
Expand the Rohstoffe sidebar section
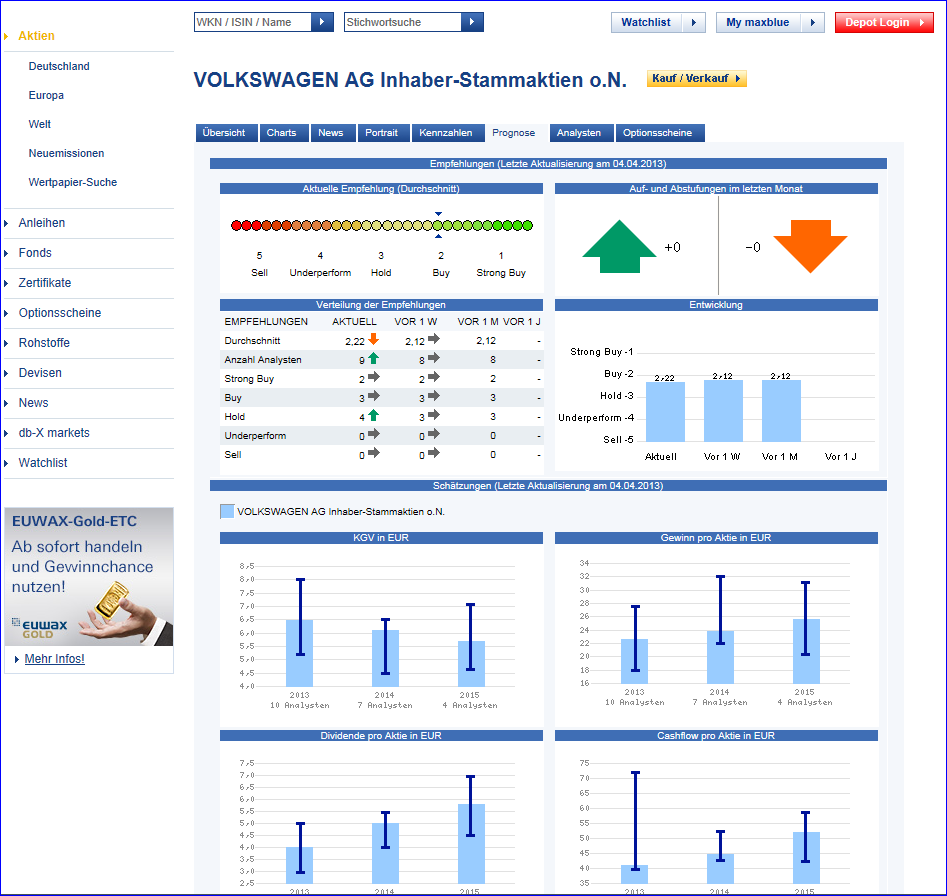(44, 343)
